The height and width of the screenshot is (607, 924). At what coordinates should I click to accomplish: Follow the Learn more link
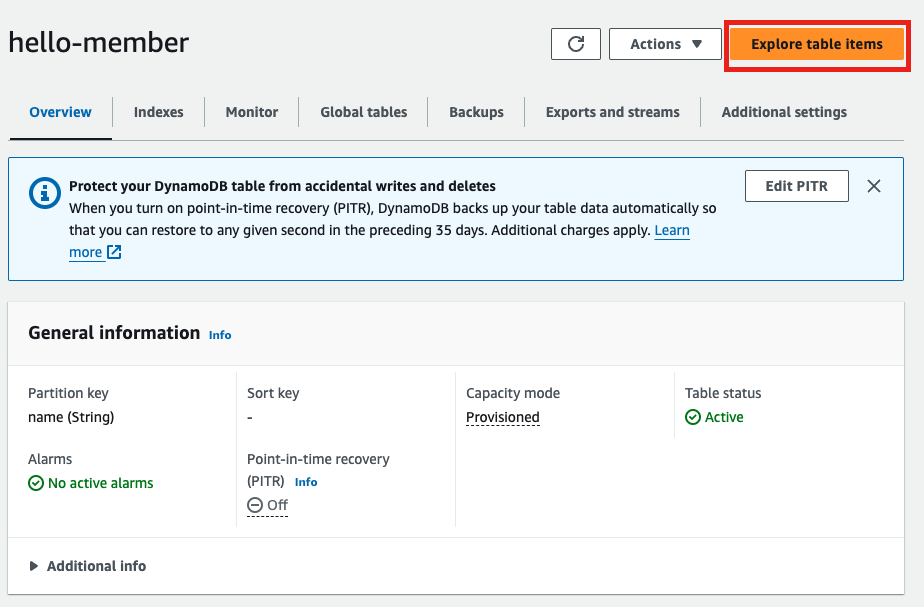671,230
